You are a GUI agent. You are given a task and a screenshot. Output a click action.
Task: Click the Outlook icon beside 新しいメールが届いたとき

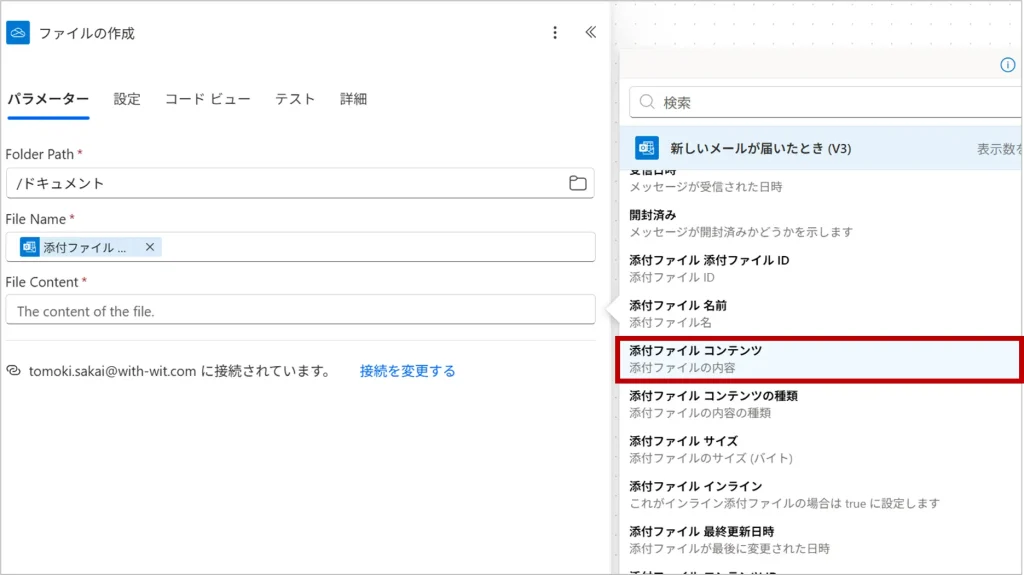pyautogui.click(x=646, y=148)
